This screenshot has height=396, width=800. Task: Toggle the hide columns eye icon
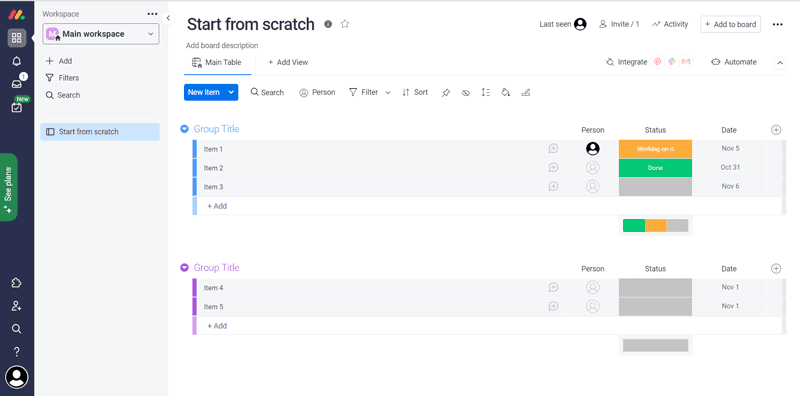coord(466,93)
